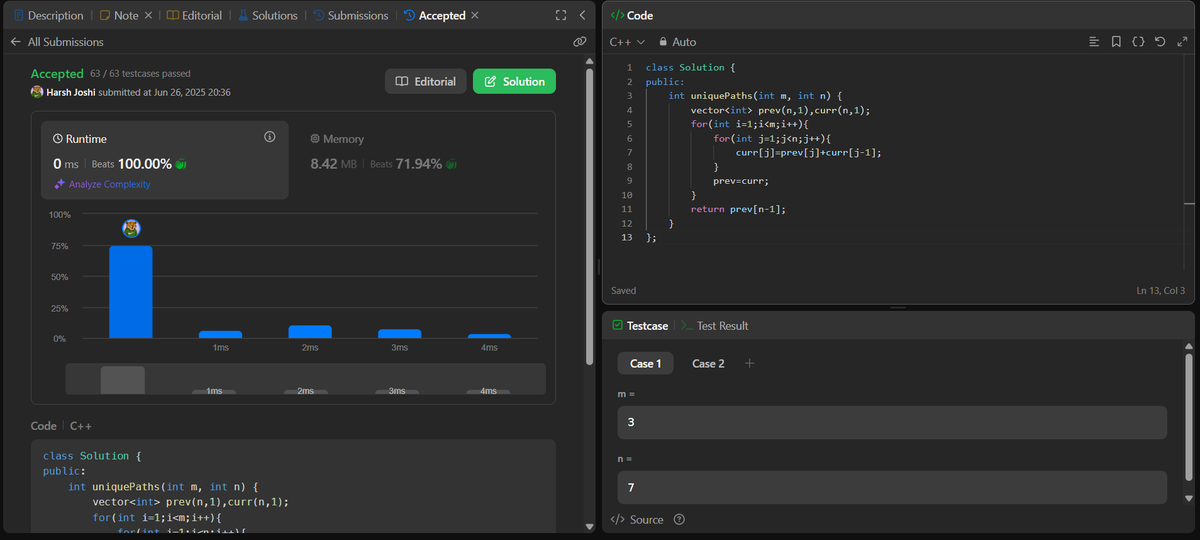1200x540 pixels.
Task: Switch to the Solutions tab
Action: pyautogui.click(x=267, y=16)
